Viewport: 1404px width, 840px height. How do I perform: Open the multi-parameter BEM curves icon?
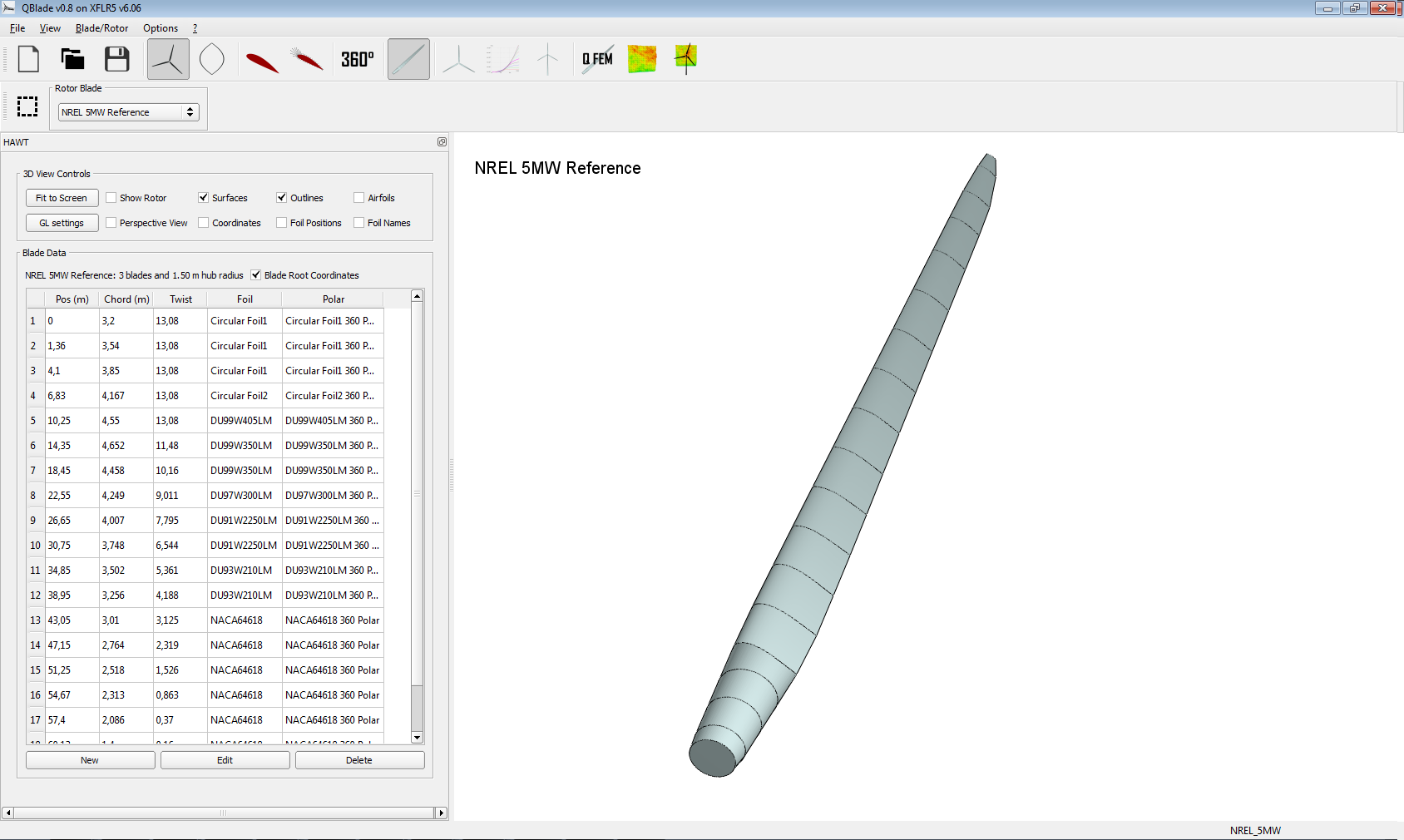pyautogui.click(x=503, y=59)
